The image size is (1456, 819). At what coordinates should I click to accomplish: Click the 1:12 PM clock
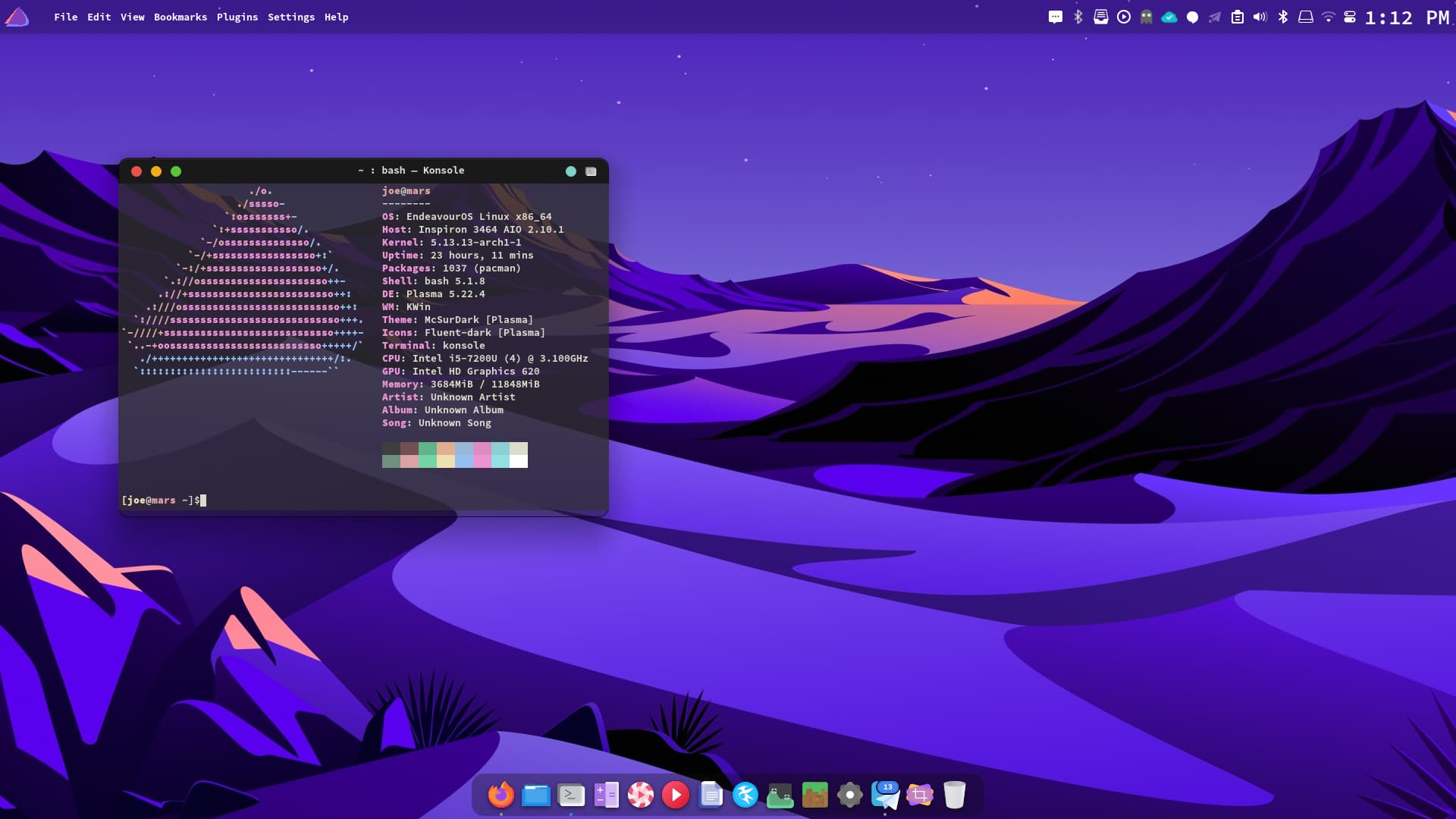click(1407, 17)
